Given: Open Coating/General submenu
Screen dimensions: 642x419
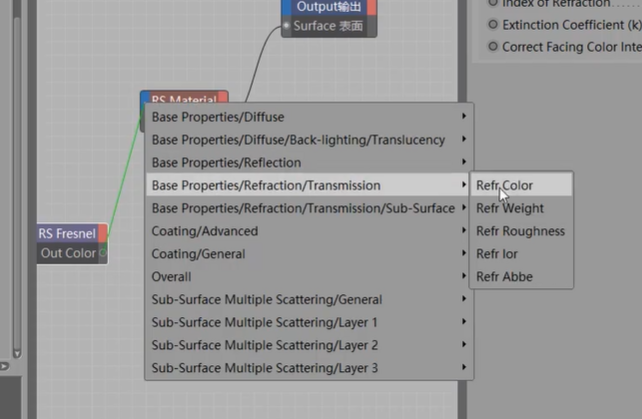Looking at the screenshot, I should (309, 254).
